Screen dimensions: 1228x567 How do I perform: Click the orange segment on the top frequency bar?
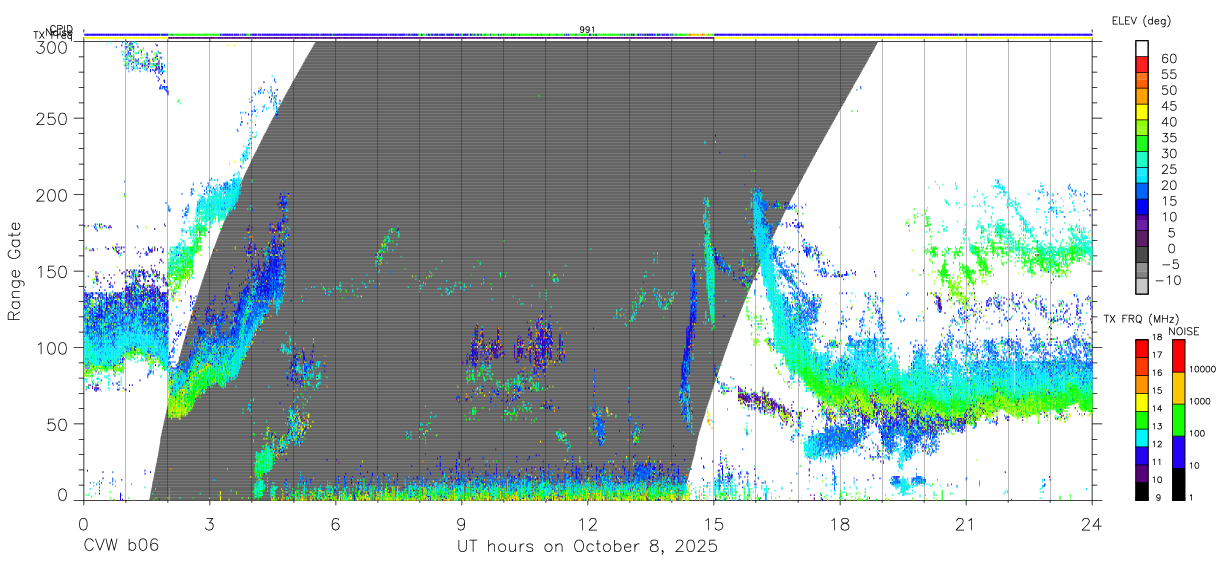coord(700,34)
